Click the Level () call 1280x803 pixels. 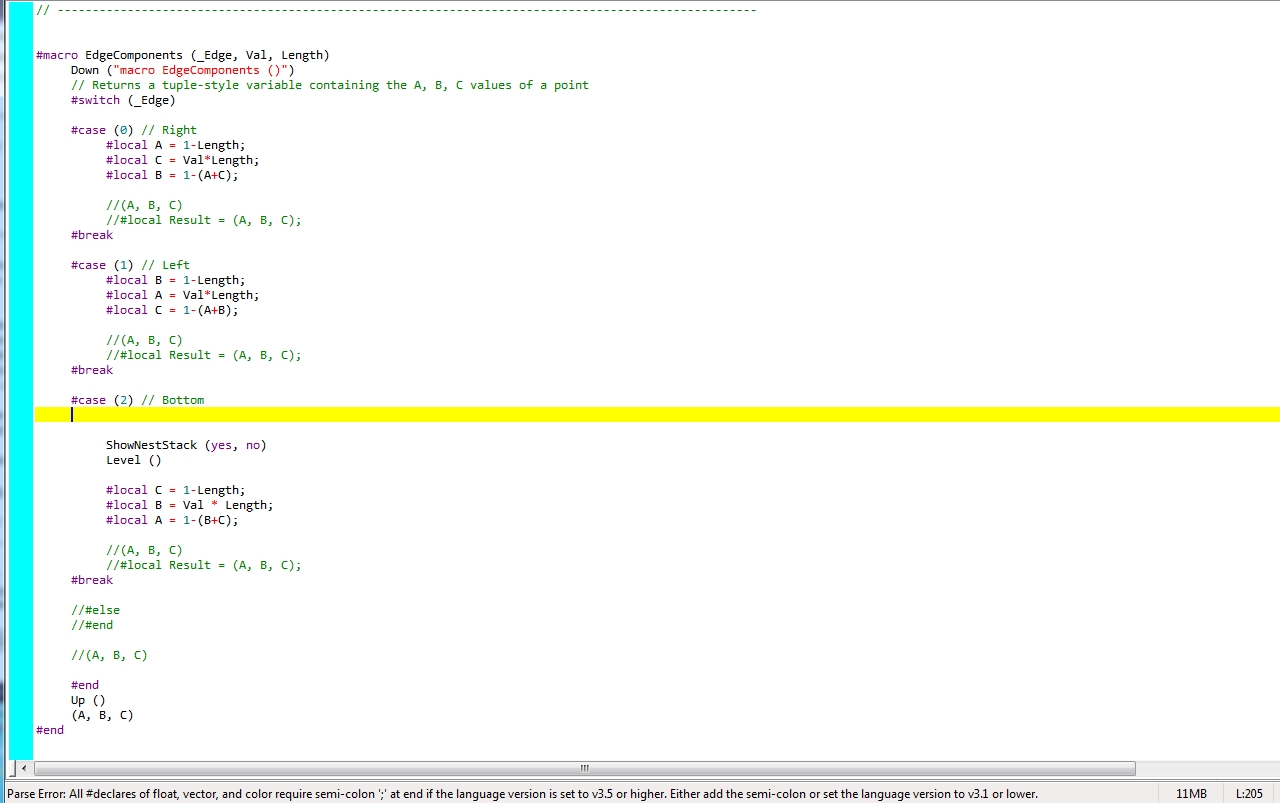click(x=133, y=460)
